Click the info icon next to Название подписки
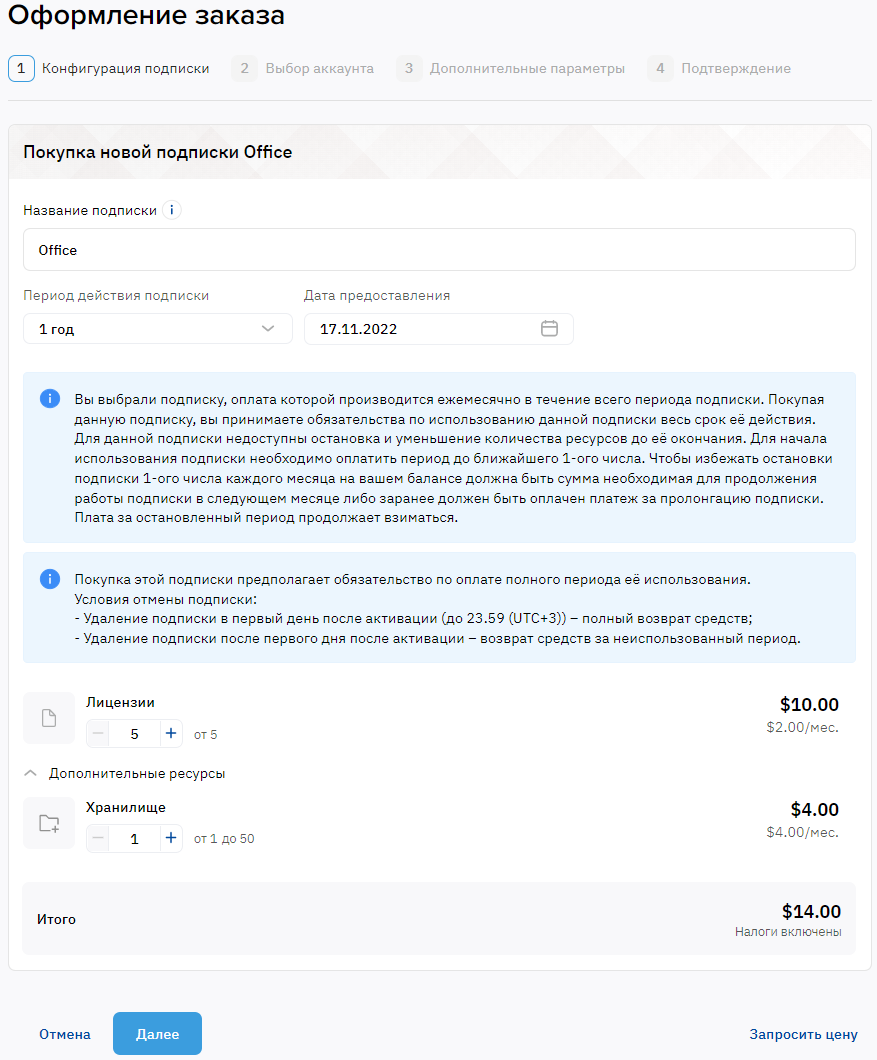877x1060 pixels. tap(172, 210)
